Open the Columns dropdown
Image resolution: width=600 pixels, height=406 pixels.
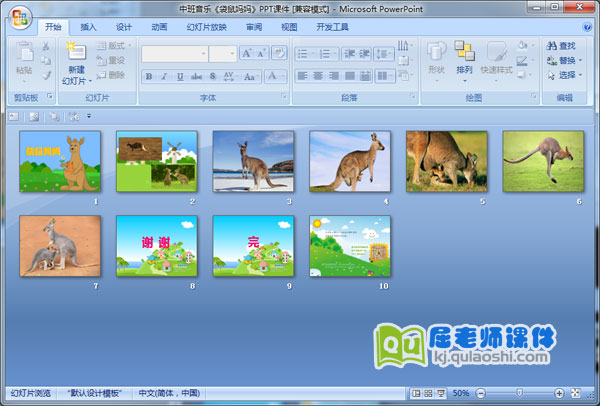pos(385,76)
